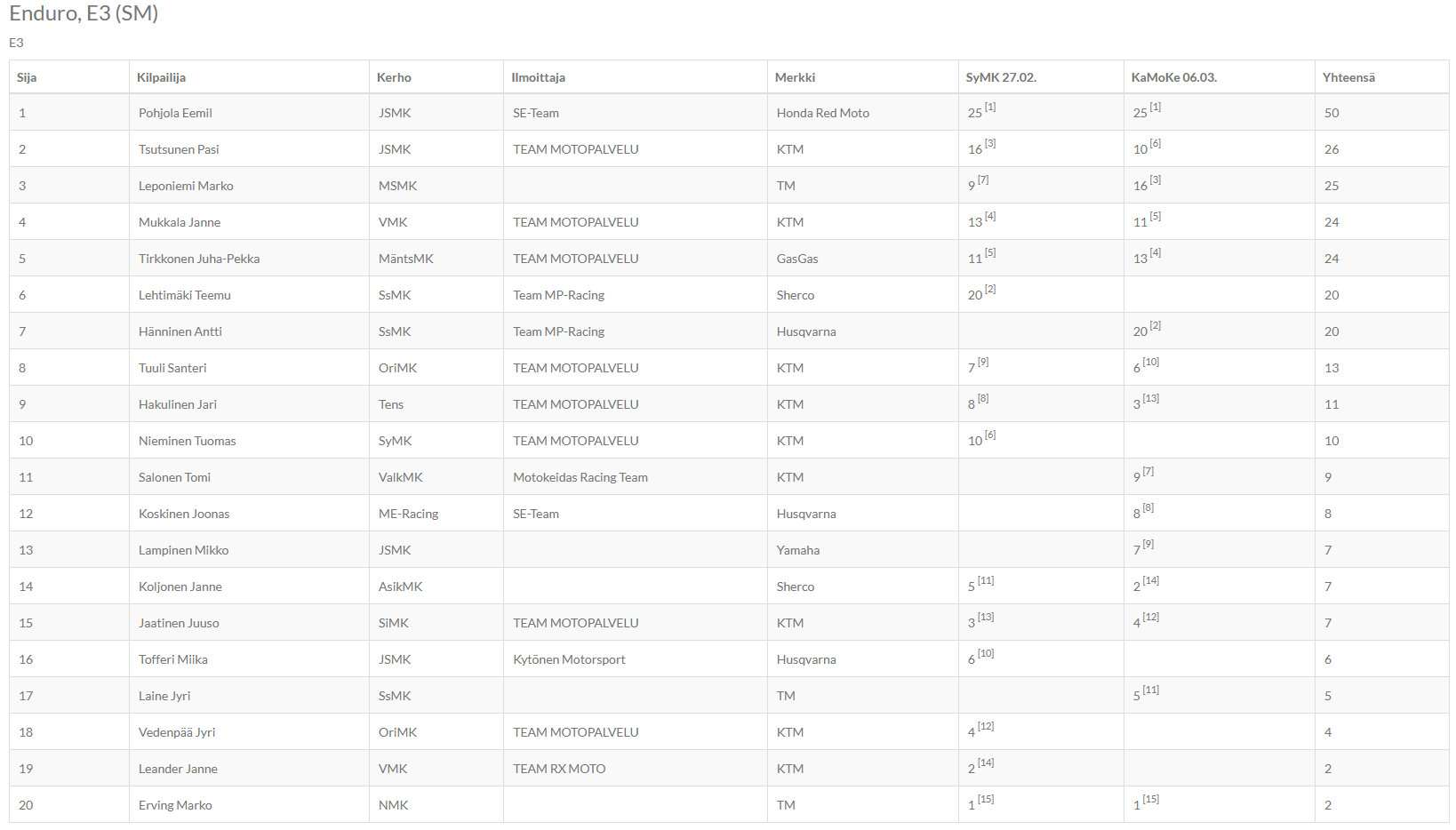Select Erving Marko in last row

(x=175, y=805)
